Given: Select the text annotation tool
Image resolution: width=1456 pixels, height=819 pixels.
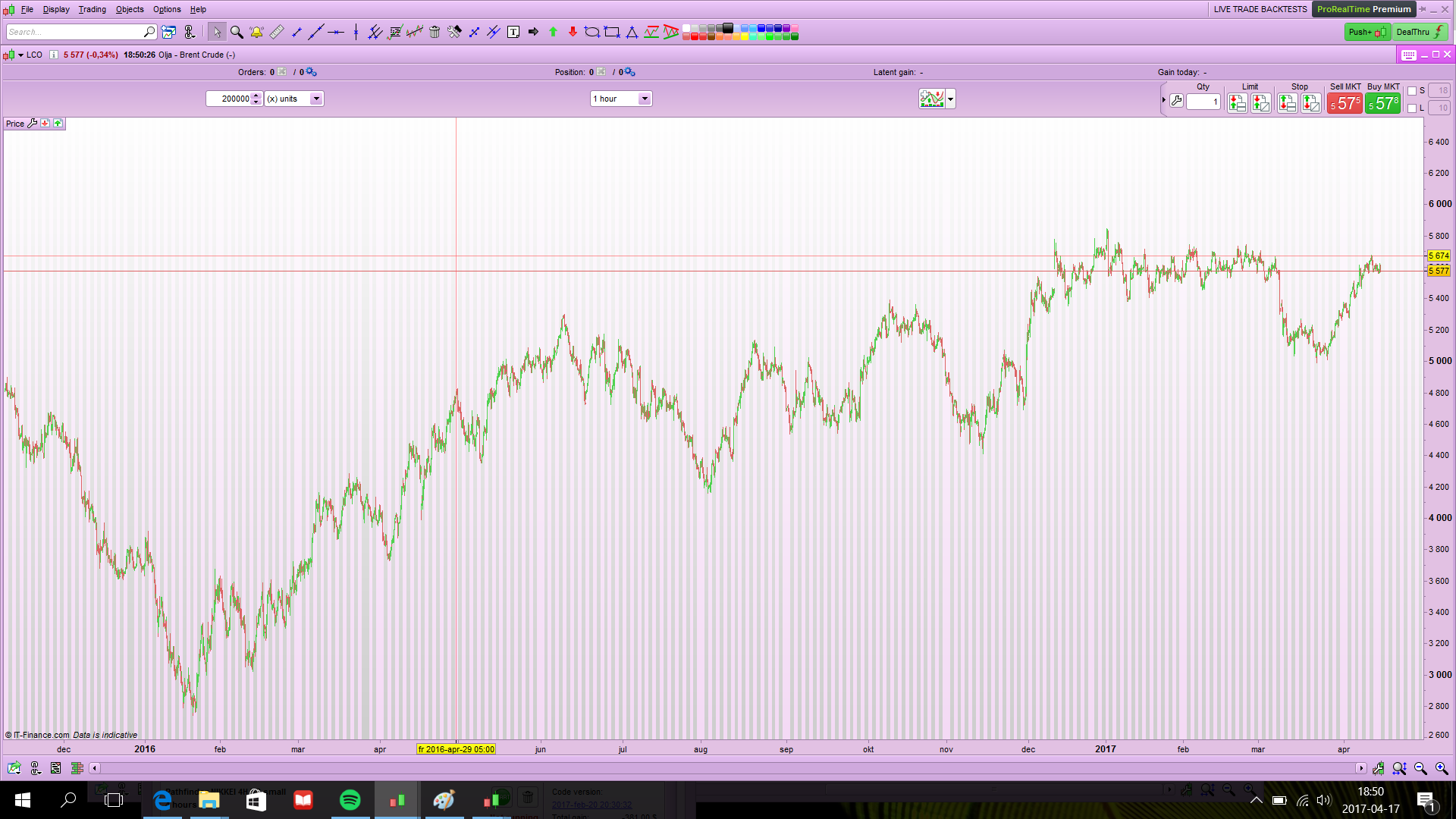Looking at the screenshot, I should (x=513, y=32).
